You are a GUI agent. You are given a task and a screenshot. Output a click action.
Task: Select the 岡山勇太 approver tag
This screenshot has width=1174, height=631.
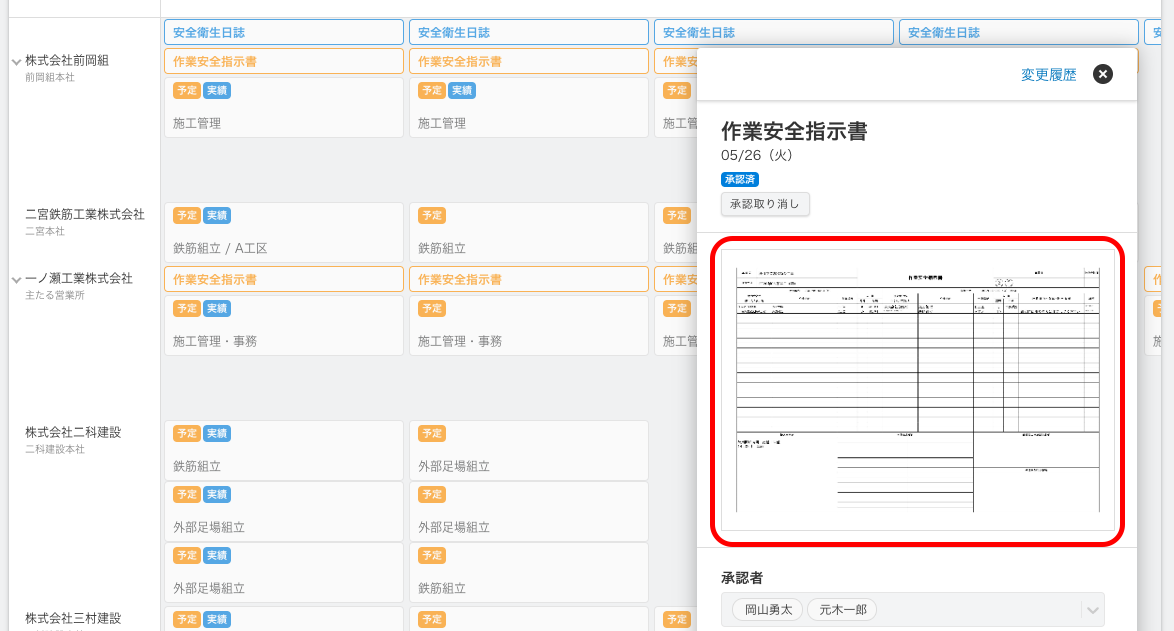[x=767, y=610]
